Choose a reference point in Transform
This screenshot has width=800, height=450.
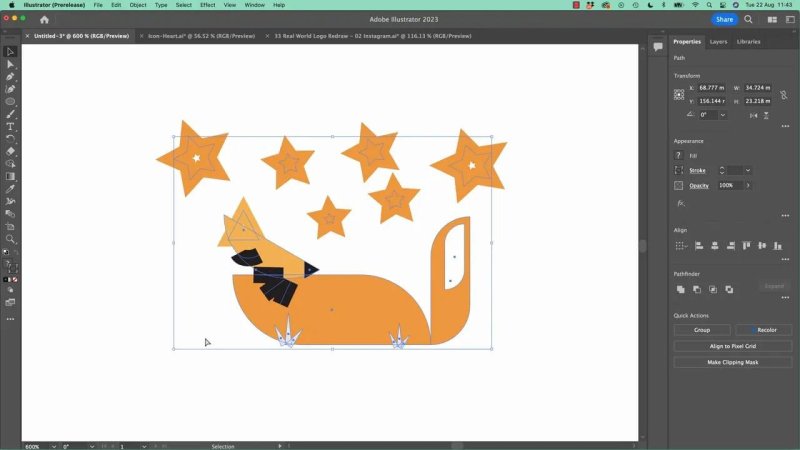[x=679, y=95]
